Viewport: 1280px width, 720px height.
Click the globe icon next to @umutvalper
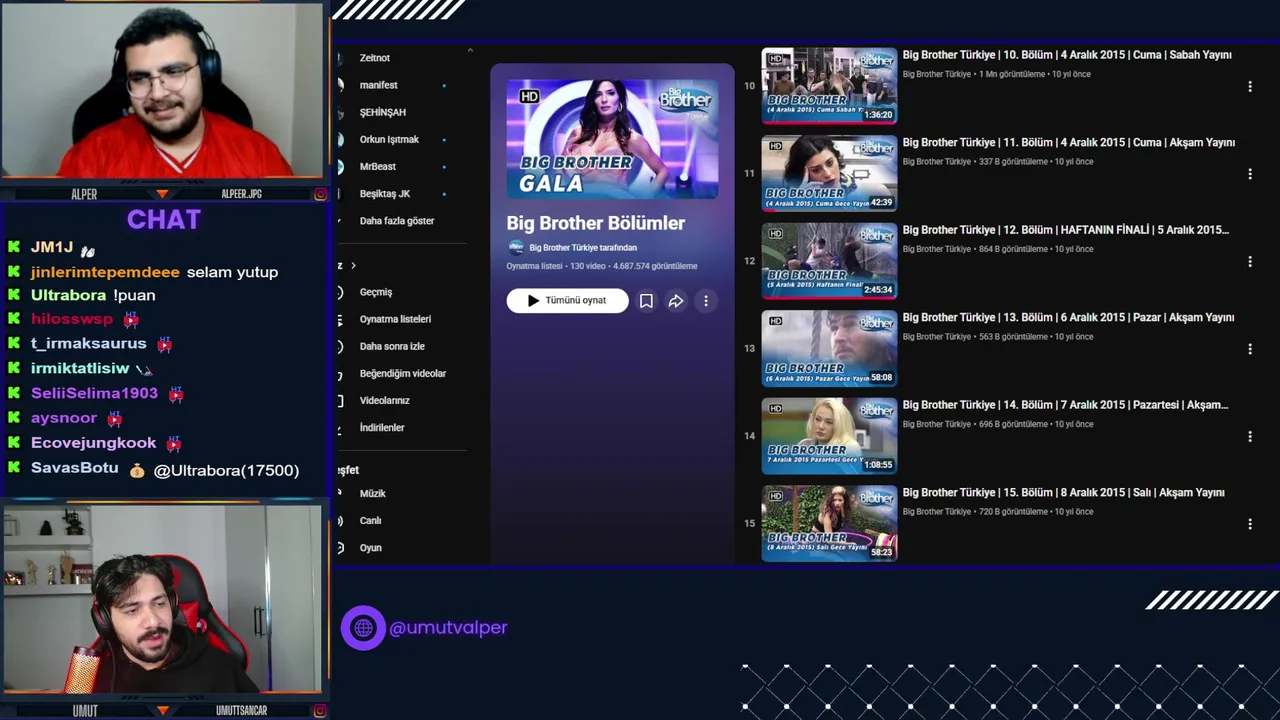pos(363,628)
